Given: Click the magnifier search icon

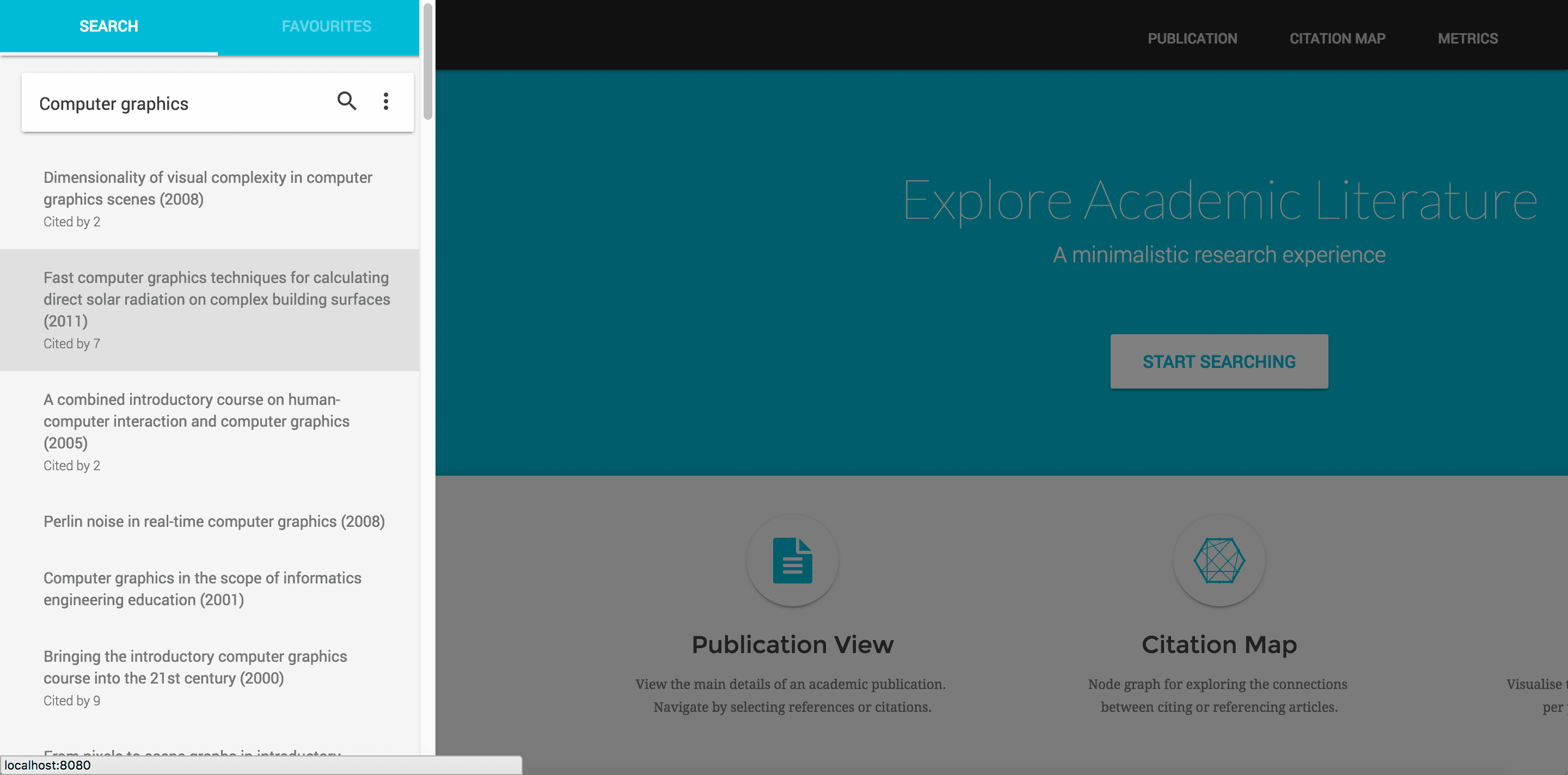Looking at the screenshot, I should [x=347, y=101].
